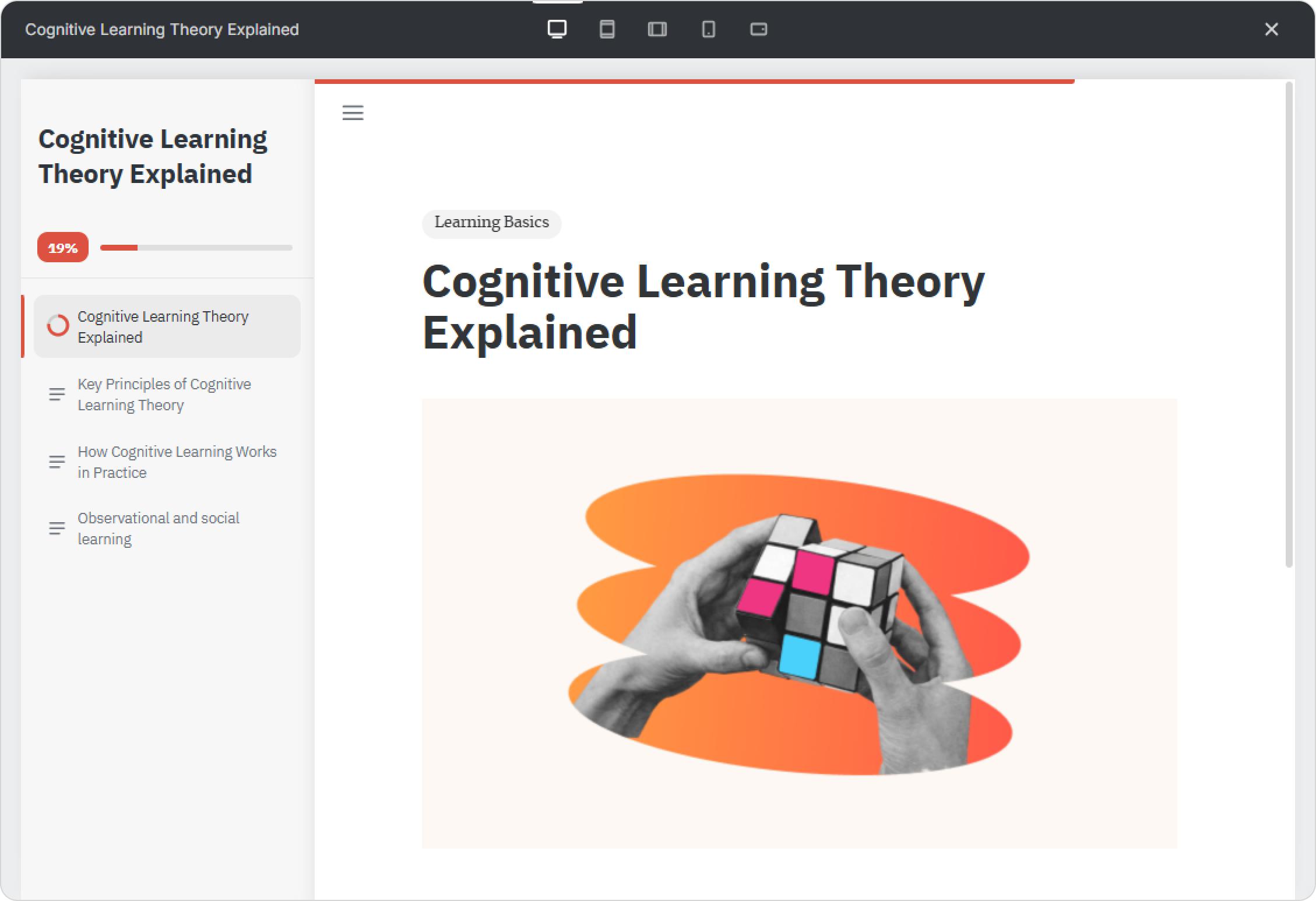The width and height of the screenshot is (1316, 901).
Task: Switch to desktop preview mode
Action: coord(557,29)
